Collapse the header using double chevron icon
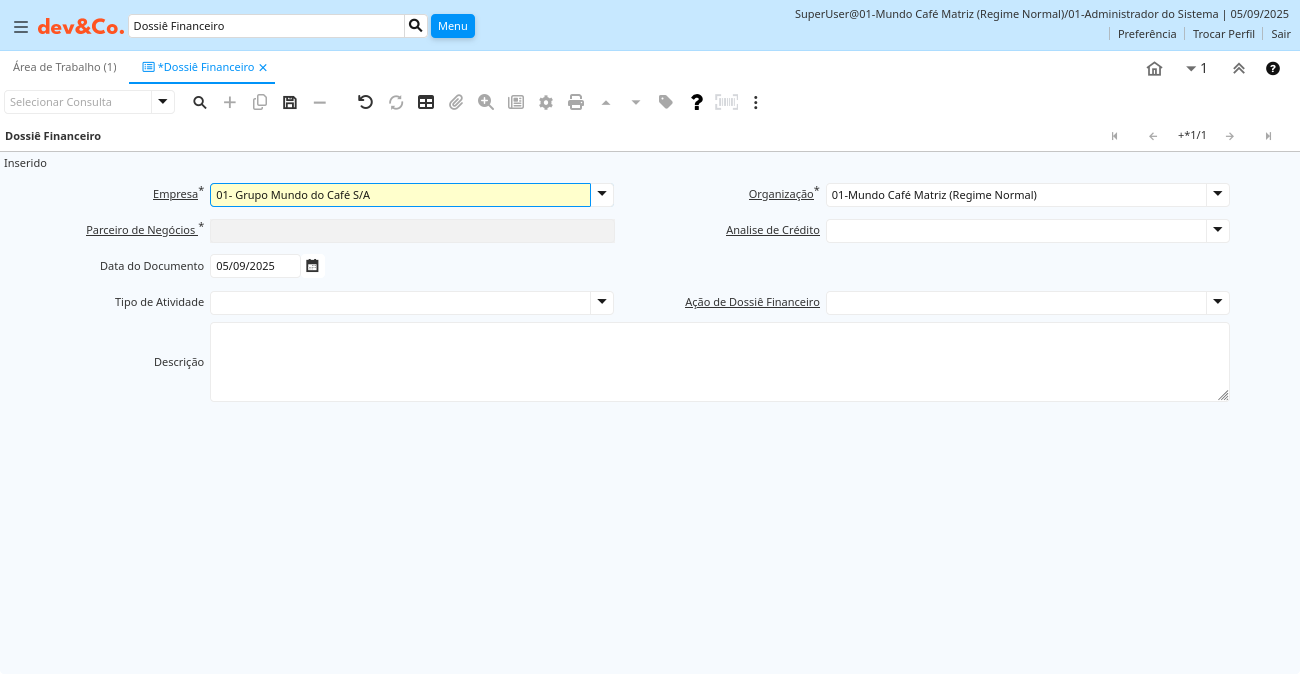 (1238, 69)
